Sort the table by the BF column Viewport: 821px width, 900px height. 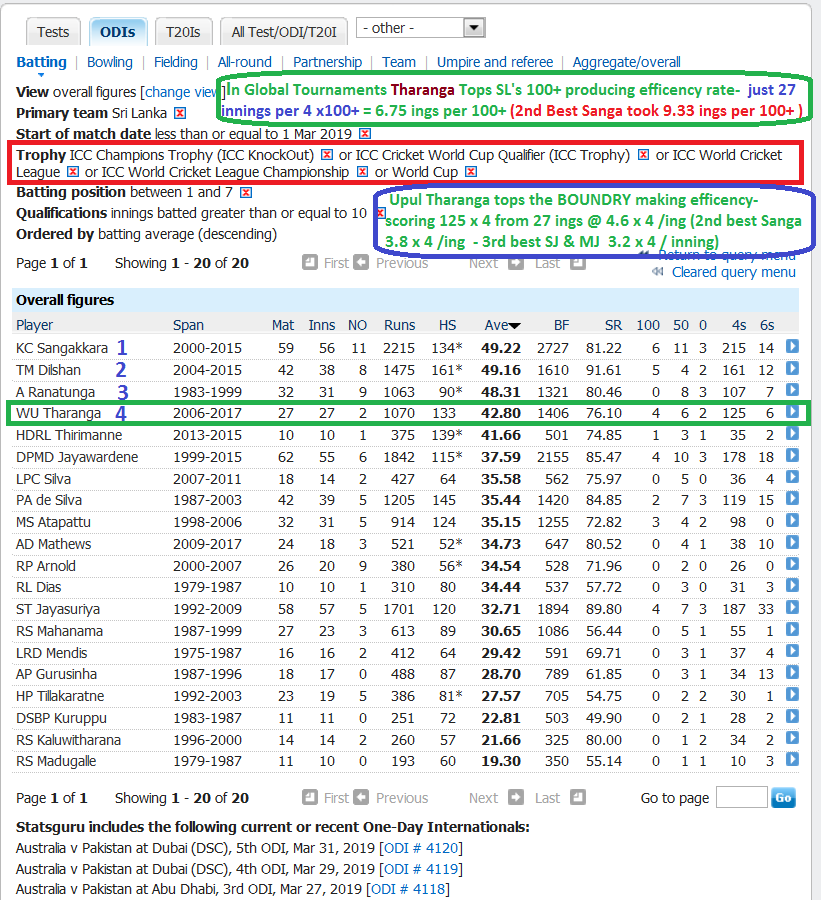pyautogui.click(x=561, y=325)
